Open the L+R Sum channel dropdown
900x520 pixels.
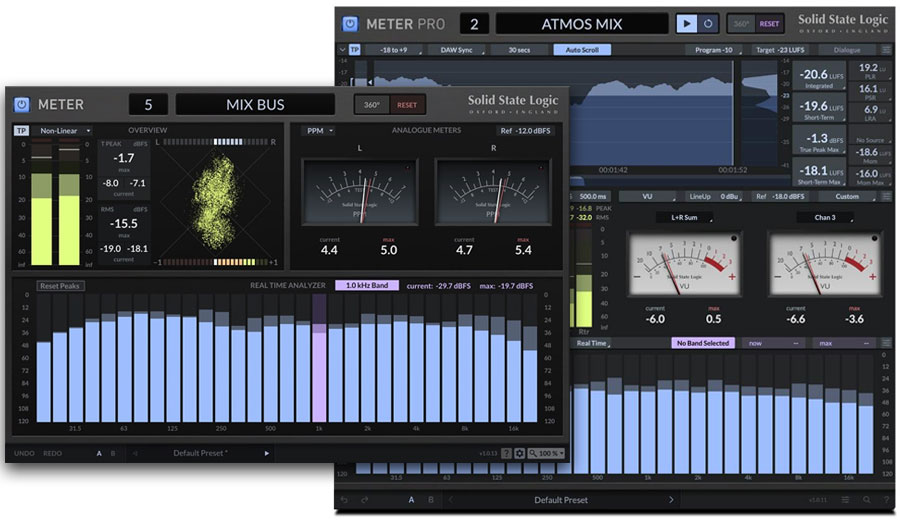click(684, 218)
